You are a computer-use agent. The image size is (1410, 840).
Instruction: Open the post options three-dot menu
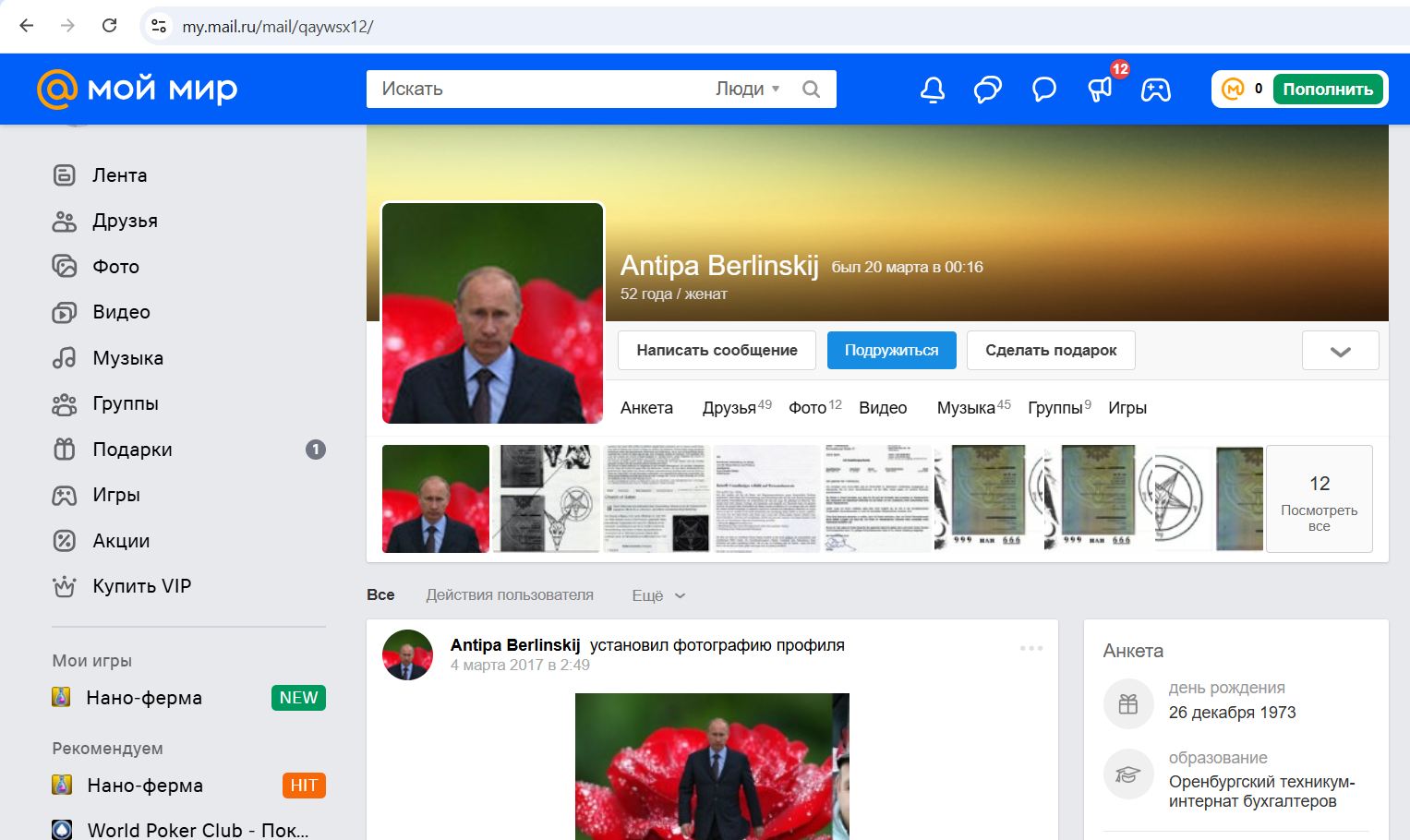[1031, 648]
